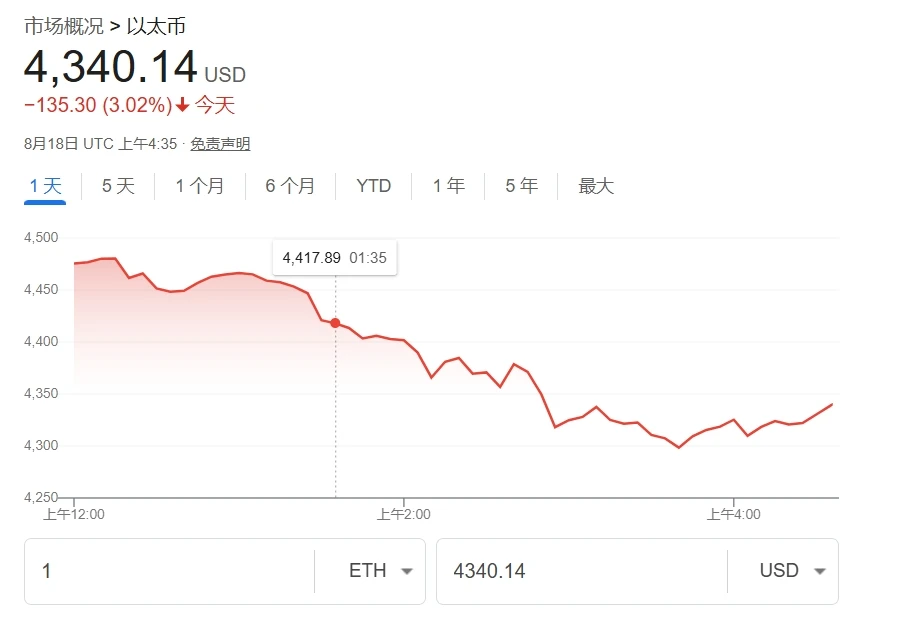Switch chart to 1 年 view
Image resolution: width=920 pixels, height=617 pixels.
448,186
